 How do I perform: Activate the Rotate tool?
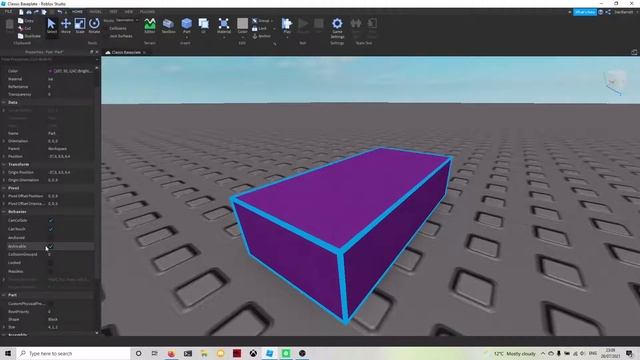coord(94,26)
